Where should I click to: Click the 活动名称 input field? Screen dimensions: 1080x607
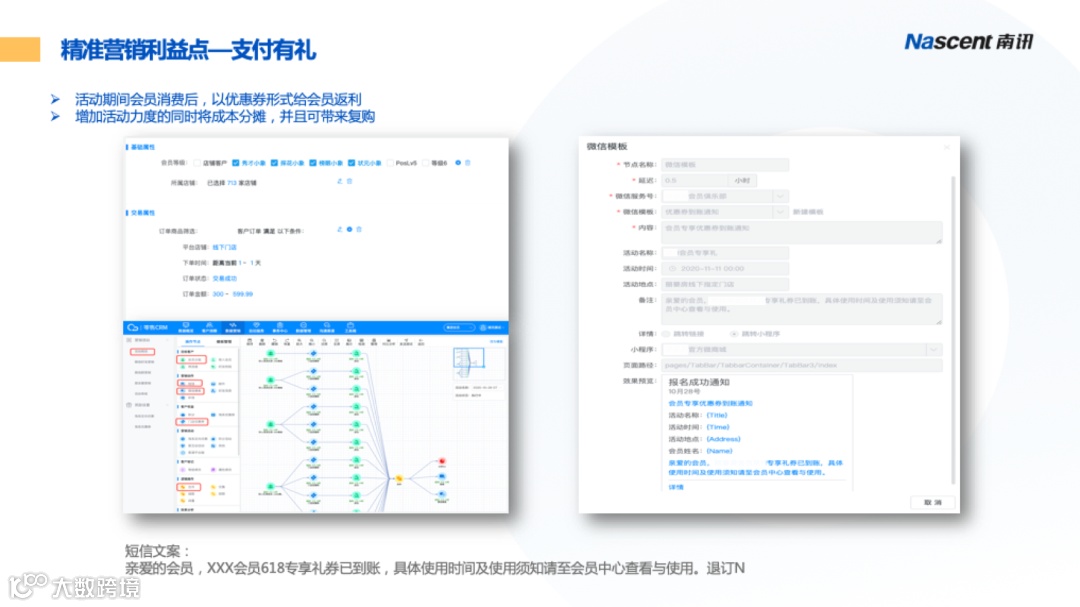click(x=725, y=253)
